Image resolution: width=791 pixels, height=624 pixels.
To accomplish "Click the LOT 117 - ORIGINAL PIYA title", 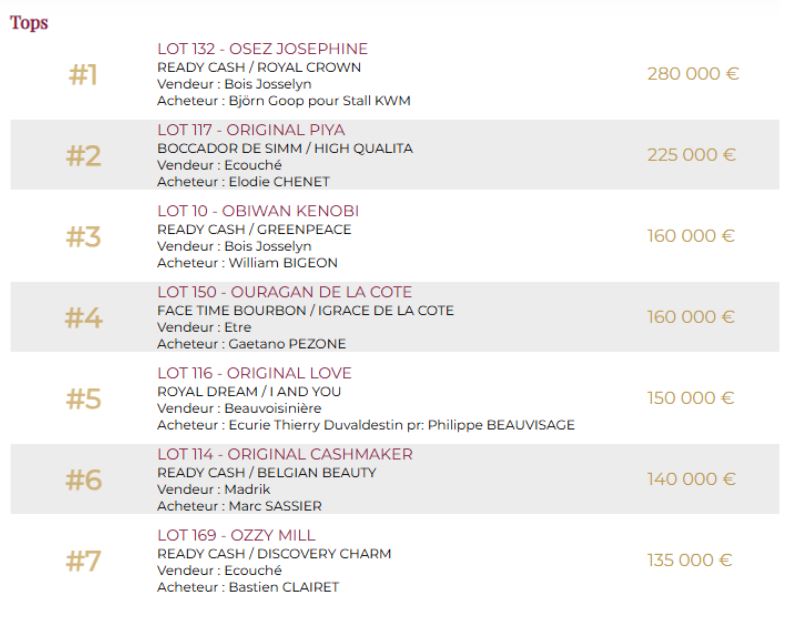I will tap(251, 130).
